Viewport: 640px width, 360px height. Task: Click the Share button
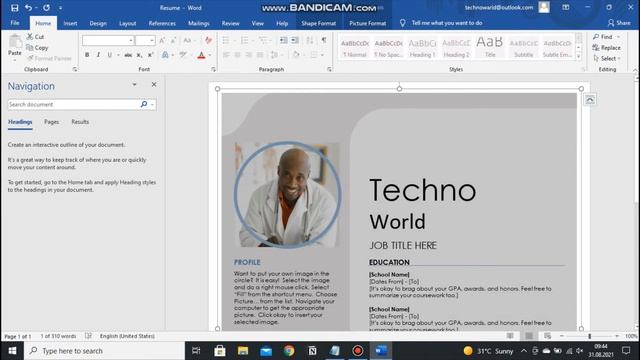(619, 23)
